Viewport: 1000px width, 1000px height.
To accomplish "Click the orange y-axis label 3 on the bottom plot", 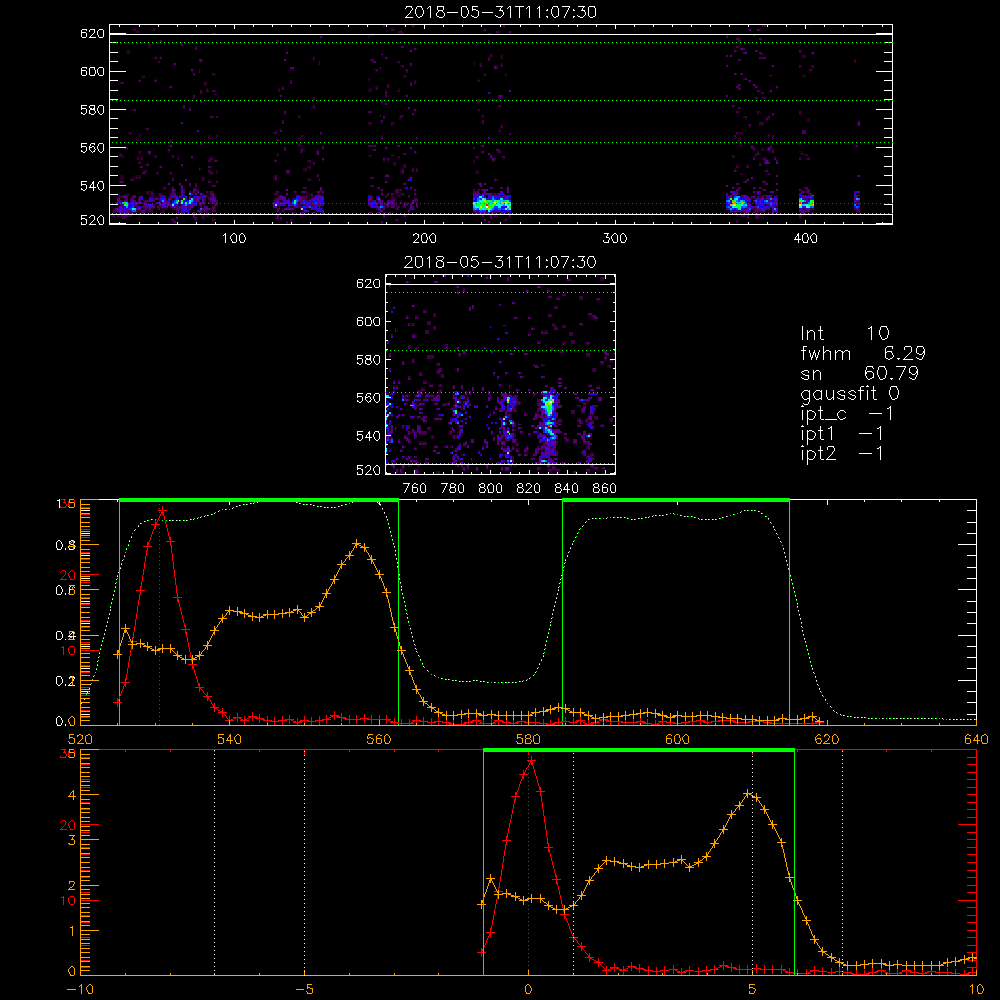I will pyautogui.click(x=72, y=841).
